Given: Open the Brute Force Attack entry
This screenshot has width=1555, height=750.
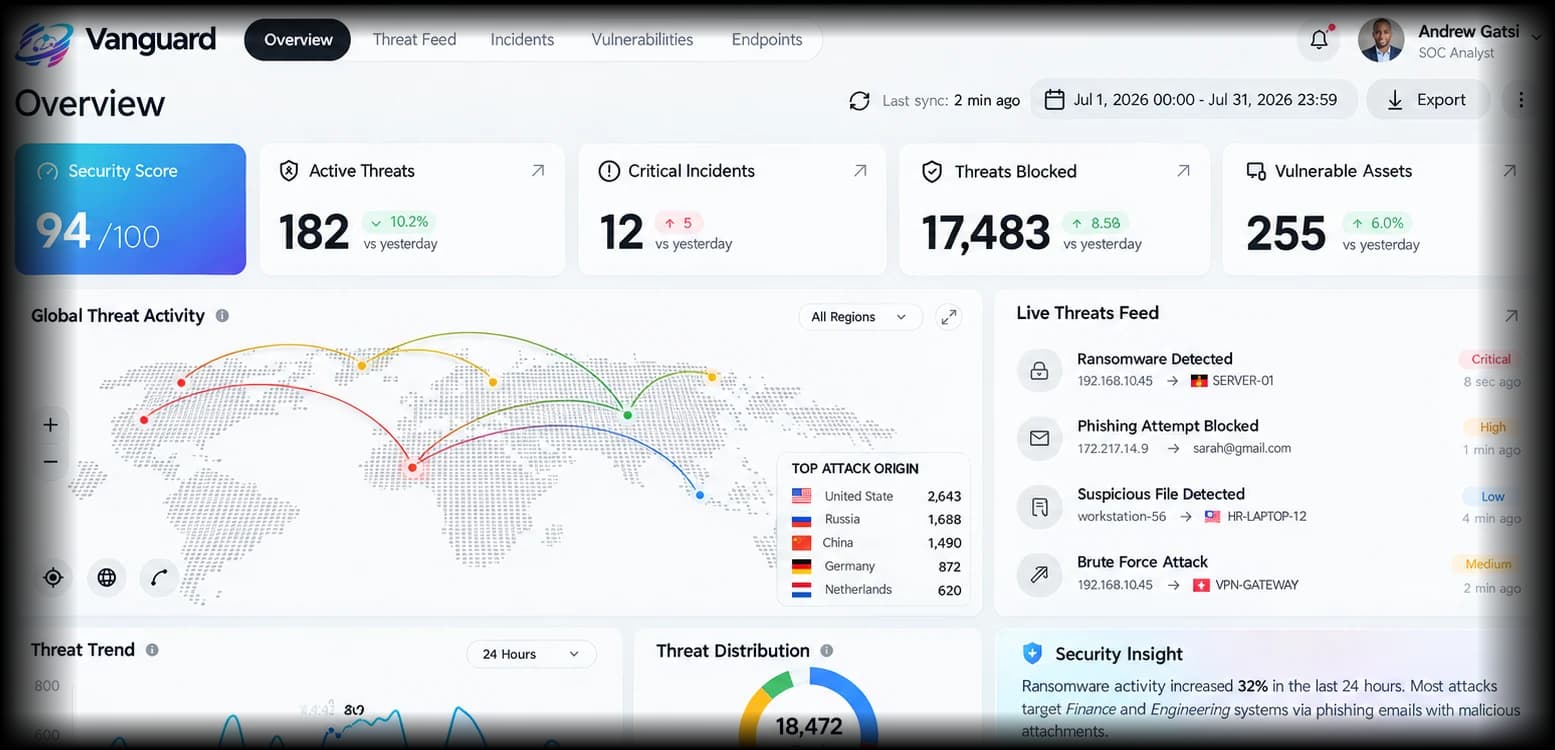Looking at the screenshot, I should [x=1268, y=573].
